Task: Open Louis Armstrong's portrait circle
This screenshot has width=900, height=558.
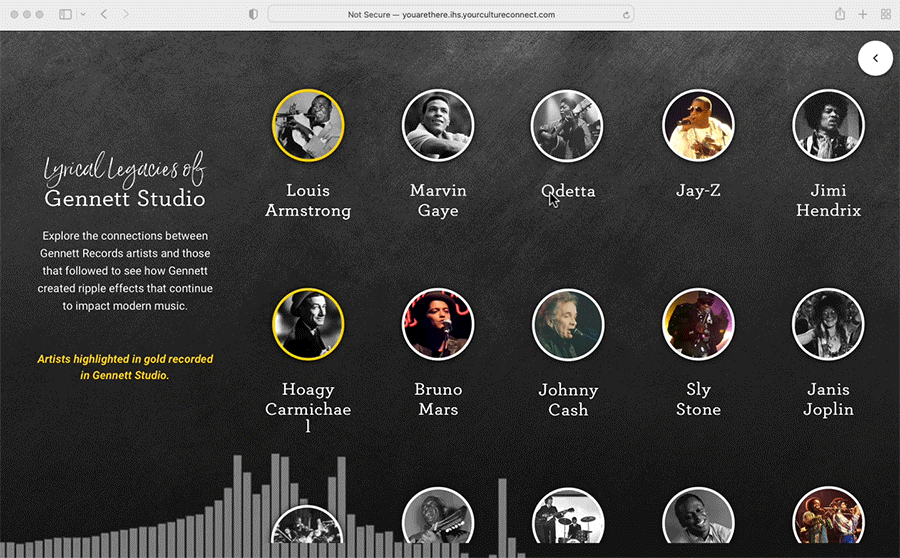Action: click(x=308, y=125)
